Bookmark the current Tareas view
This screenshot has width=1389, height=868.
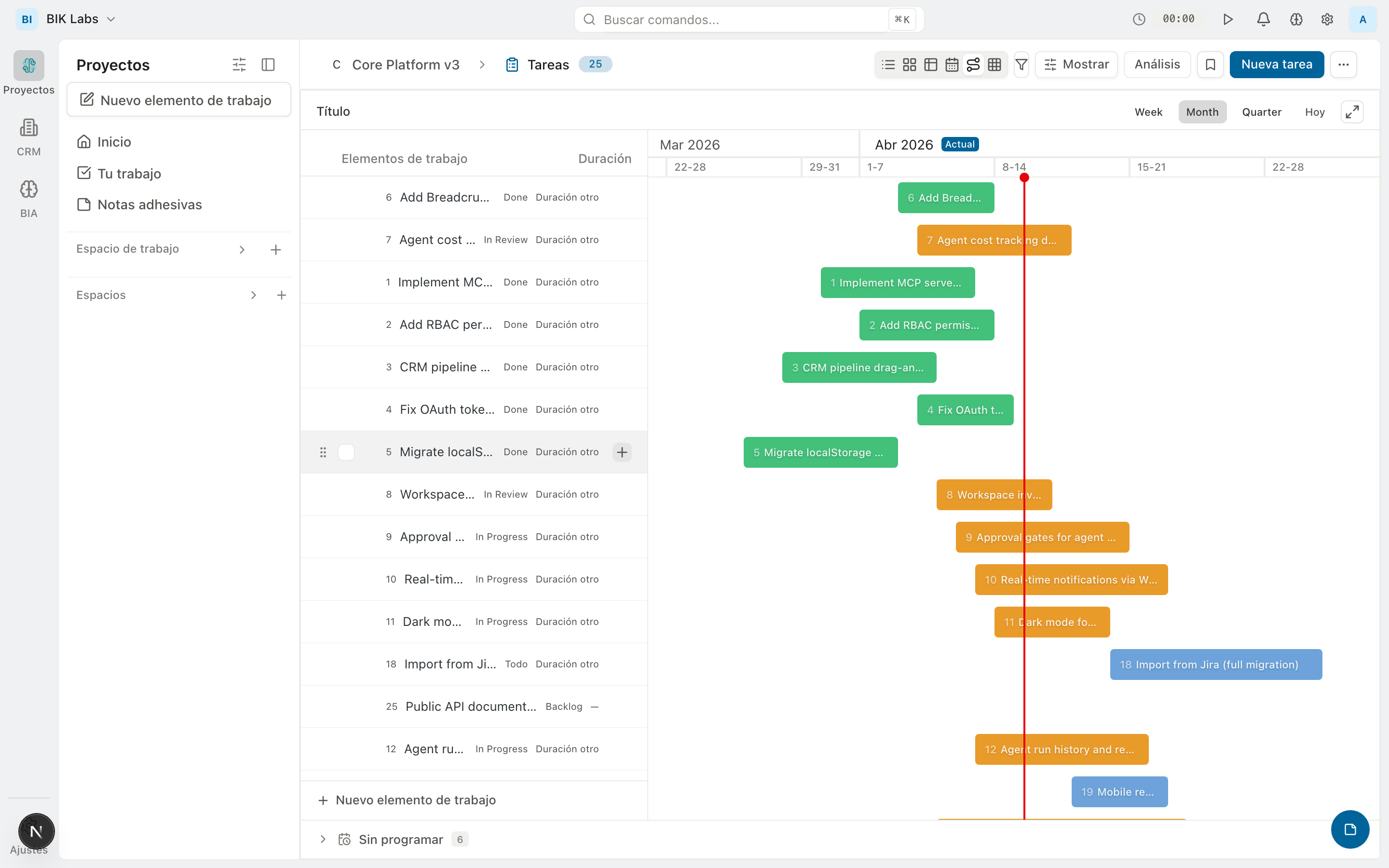tap(1211, 64)
